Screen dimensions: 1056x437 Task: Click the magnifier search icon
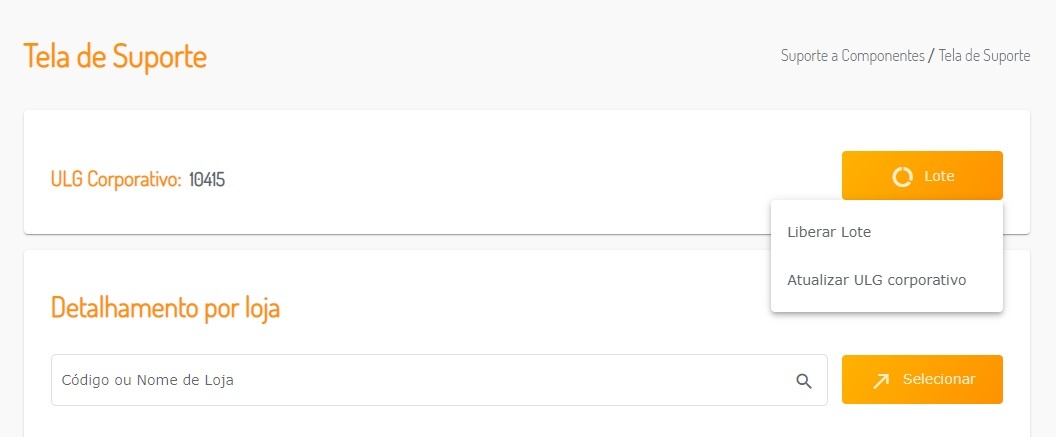(804, 380)
